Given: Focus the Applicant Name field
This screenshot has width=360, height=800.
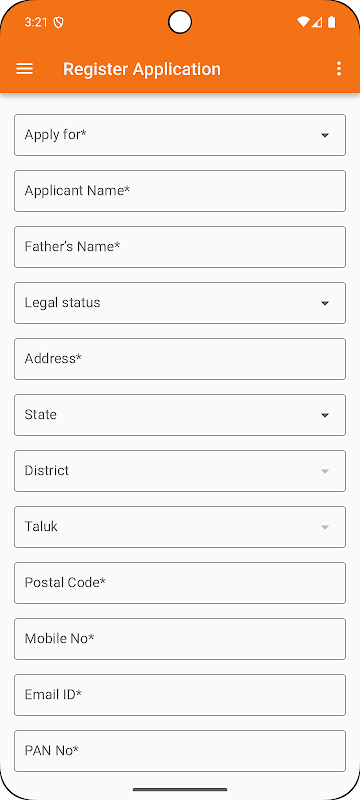Looking at the screenshot, I should 180,191.
